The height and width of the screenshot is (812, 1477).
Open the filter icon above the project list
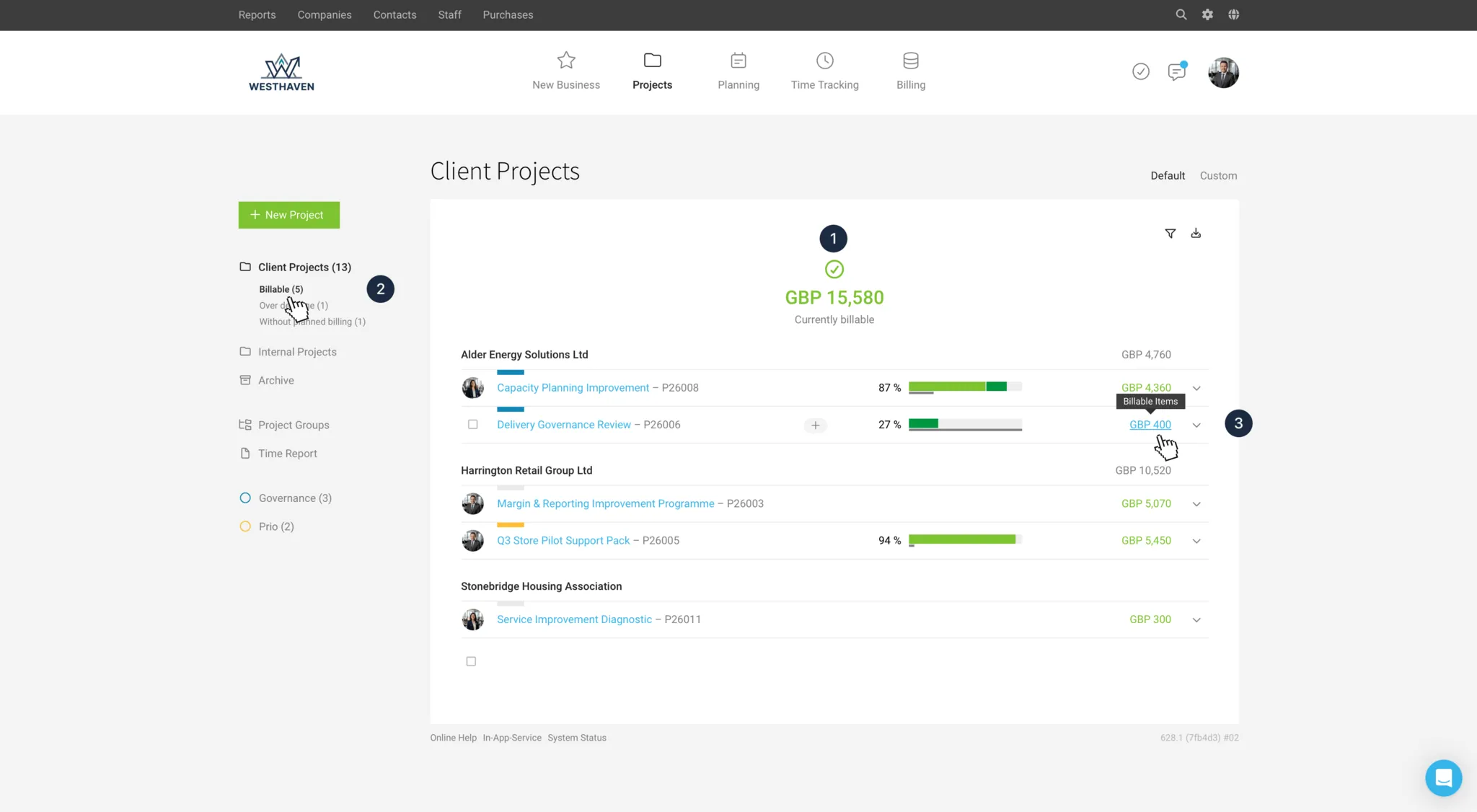(x=1170, y=233)
